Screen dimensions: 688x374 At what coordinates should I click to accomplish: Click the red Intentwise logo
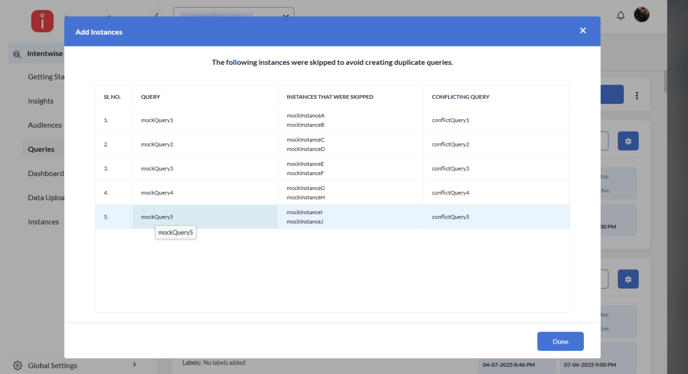point(42,21)
